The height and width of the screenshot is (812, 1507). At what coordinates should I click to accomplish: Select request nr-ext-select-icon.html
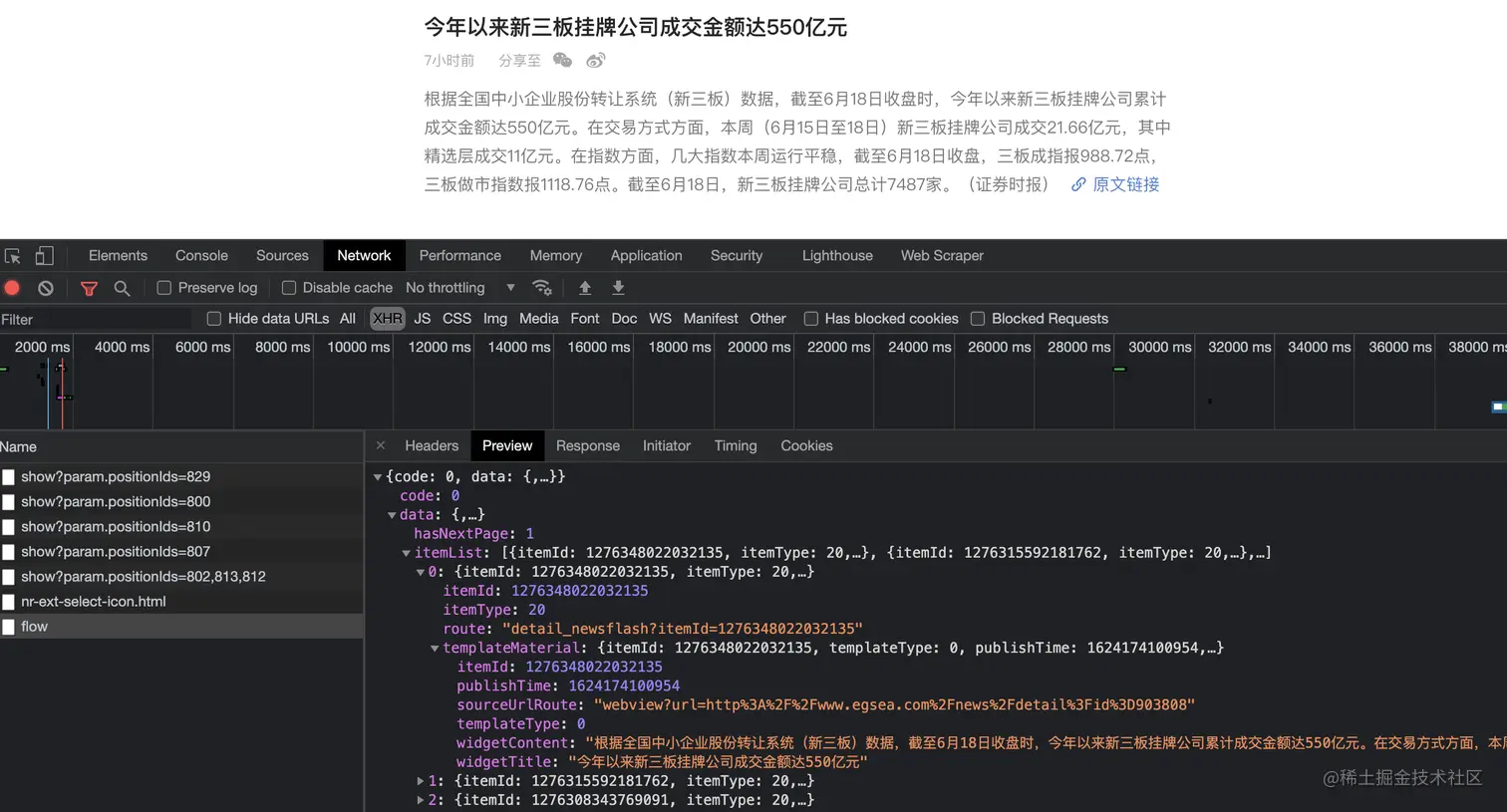[181, 602]
